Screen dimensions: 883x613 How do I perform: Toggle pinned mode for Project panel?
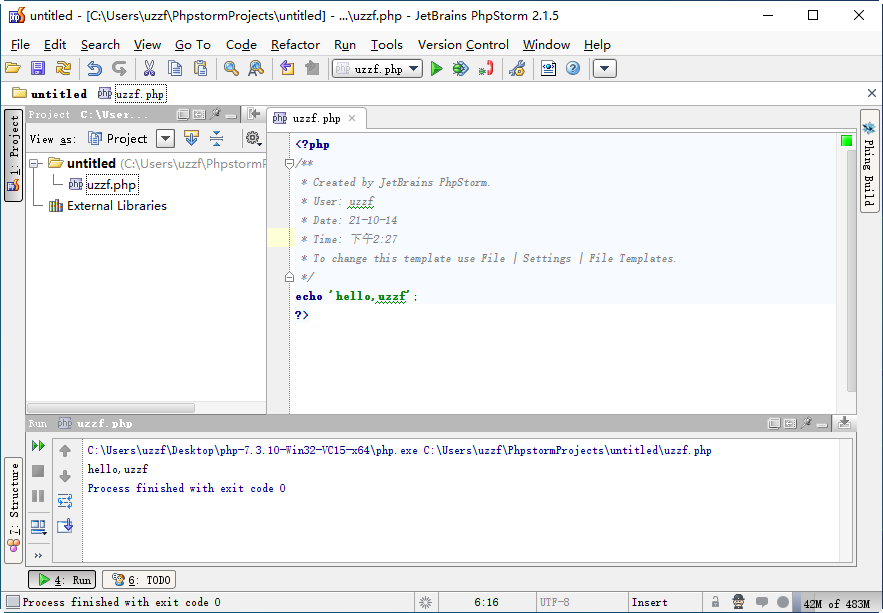coord(215,114)
